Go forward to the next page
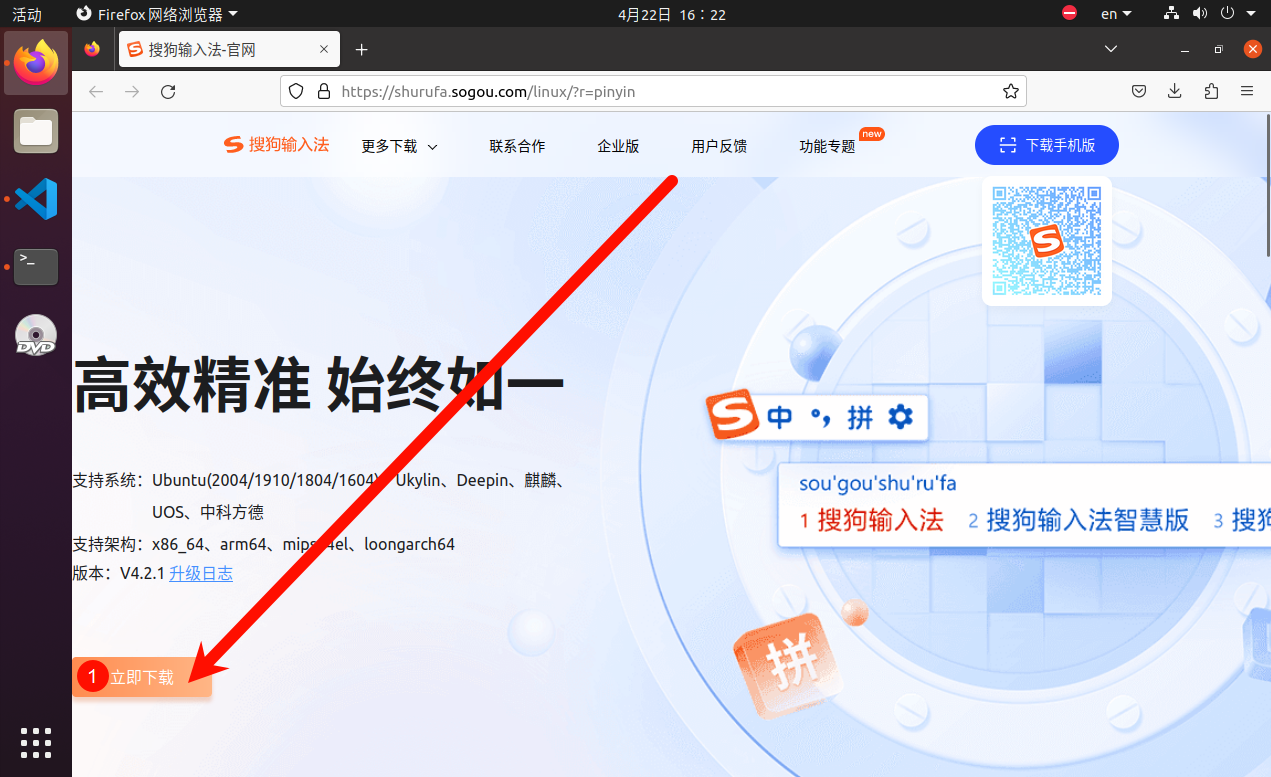This screenshot has height=777, width=1271. pos(132,92)
